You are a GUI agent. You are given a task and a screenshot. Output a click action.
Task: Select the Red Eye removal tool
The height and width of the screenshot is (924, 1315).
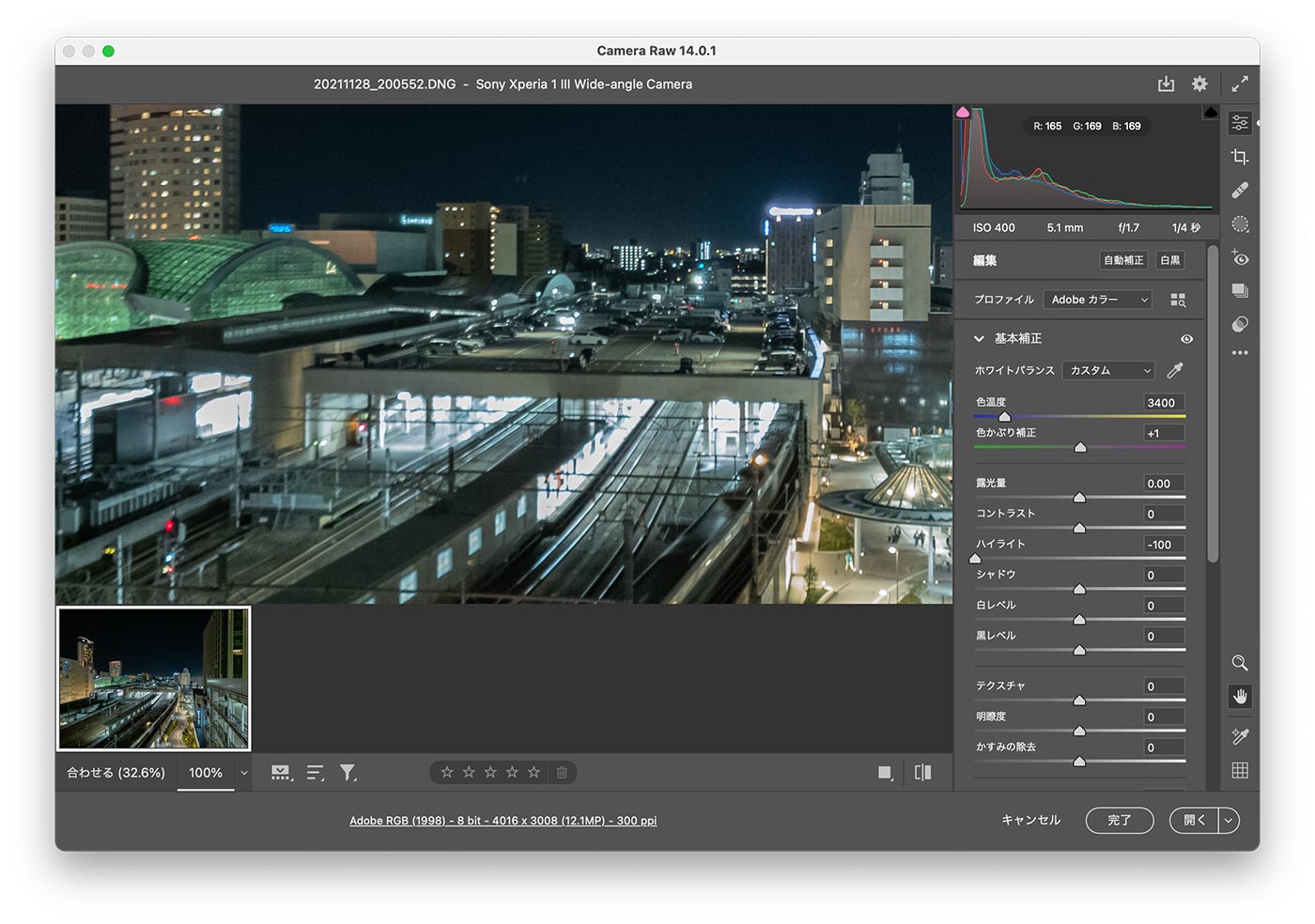1240,257
